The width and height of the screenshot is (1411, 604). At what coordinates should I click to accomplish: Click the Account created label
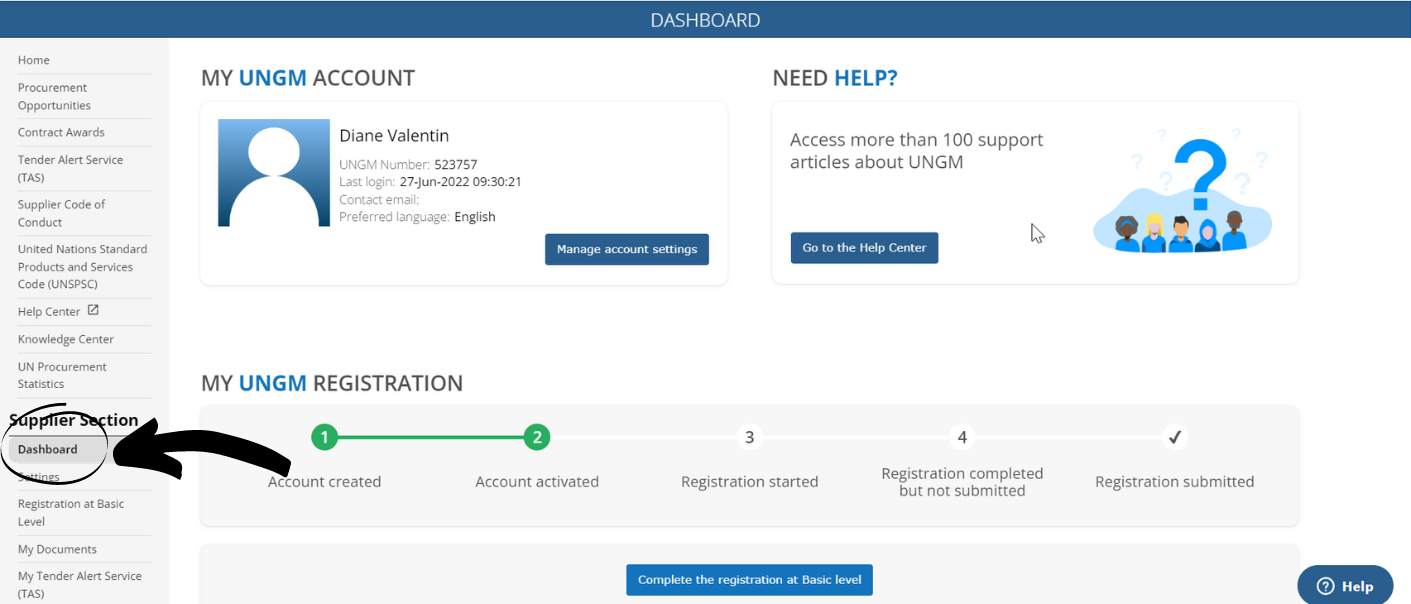click(324, 482)
